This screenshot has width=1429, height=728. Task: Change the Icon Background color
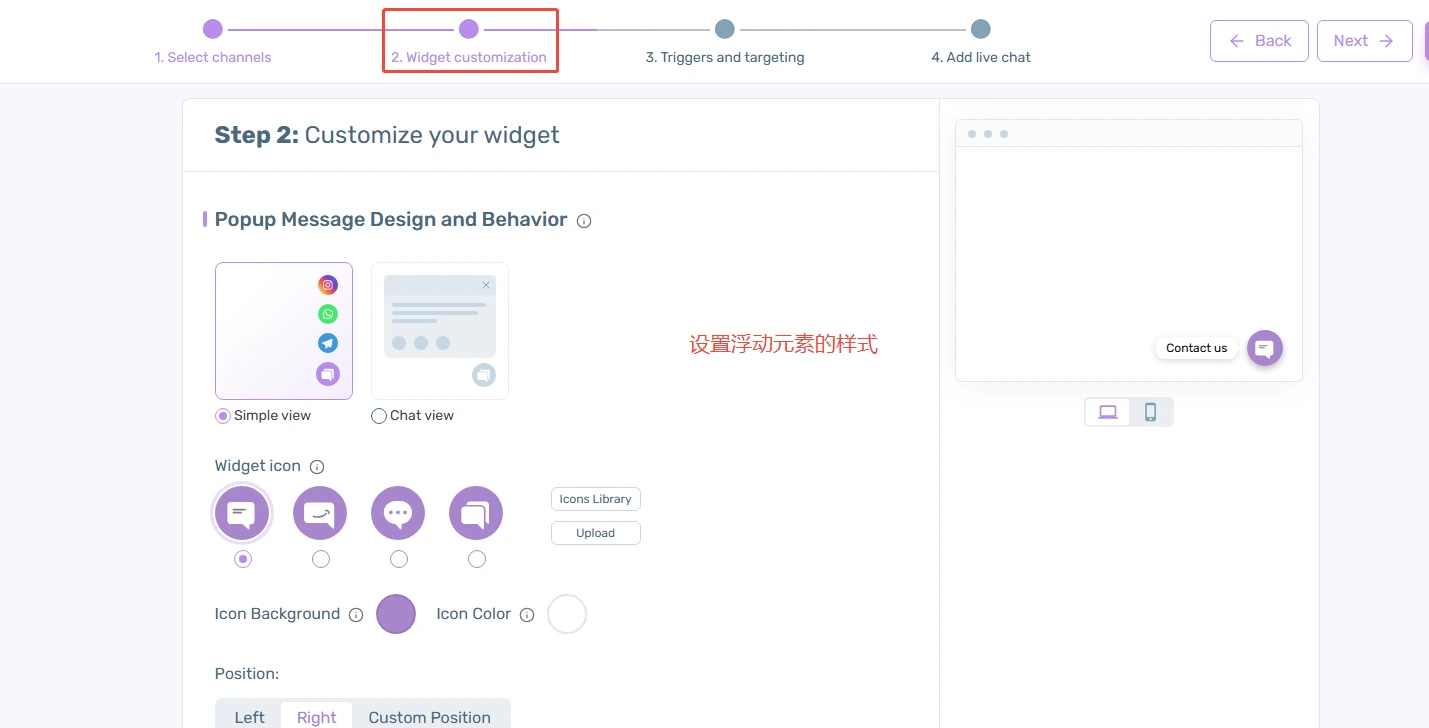(396, 613)
